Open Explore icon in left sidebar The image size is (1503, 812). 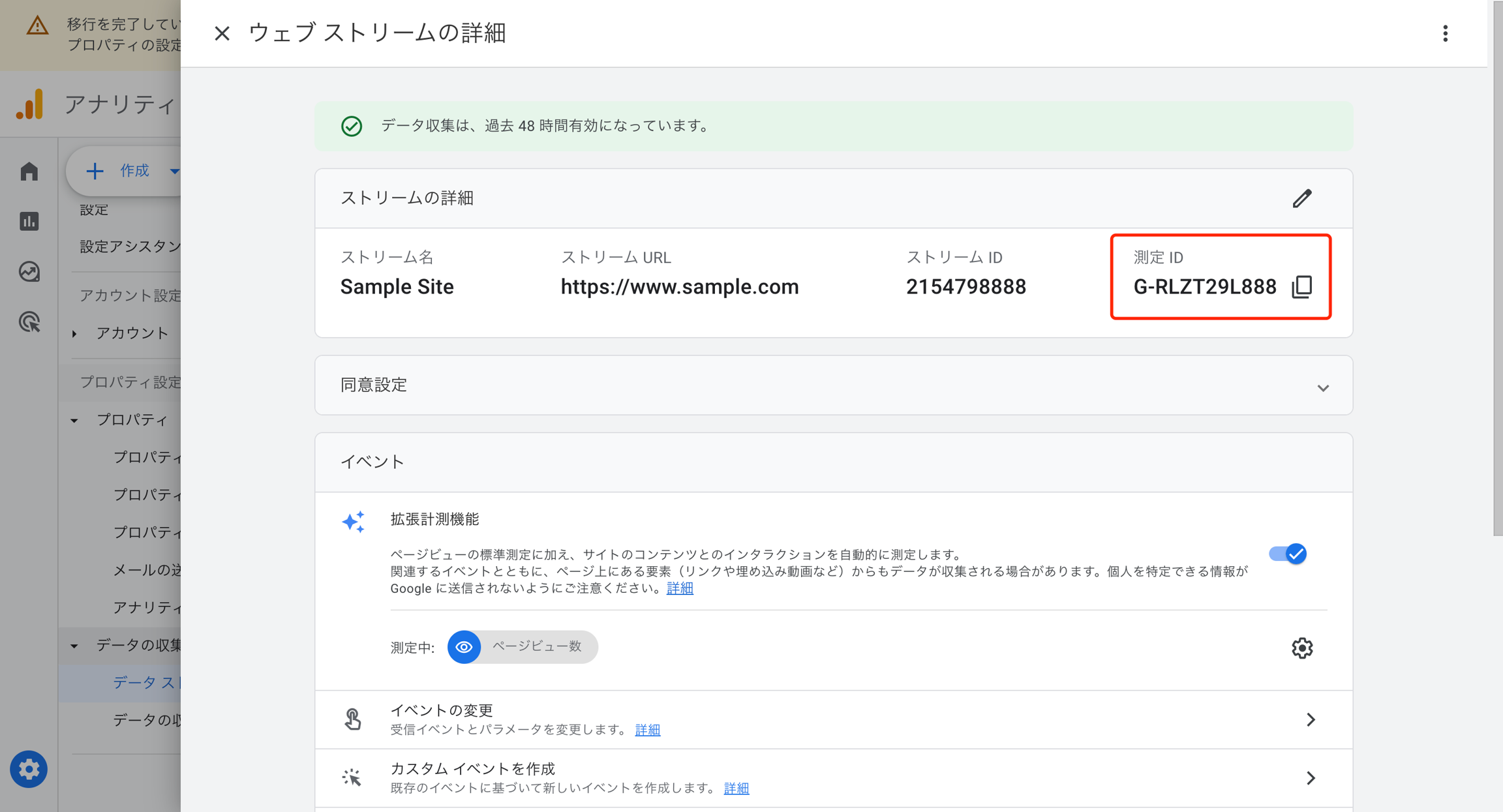(x=29, y=271)
